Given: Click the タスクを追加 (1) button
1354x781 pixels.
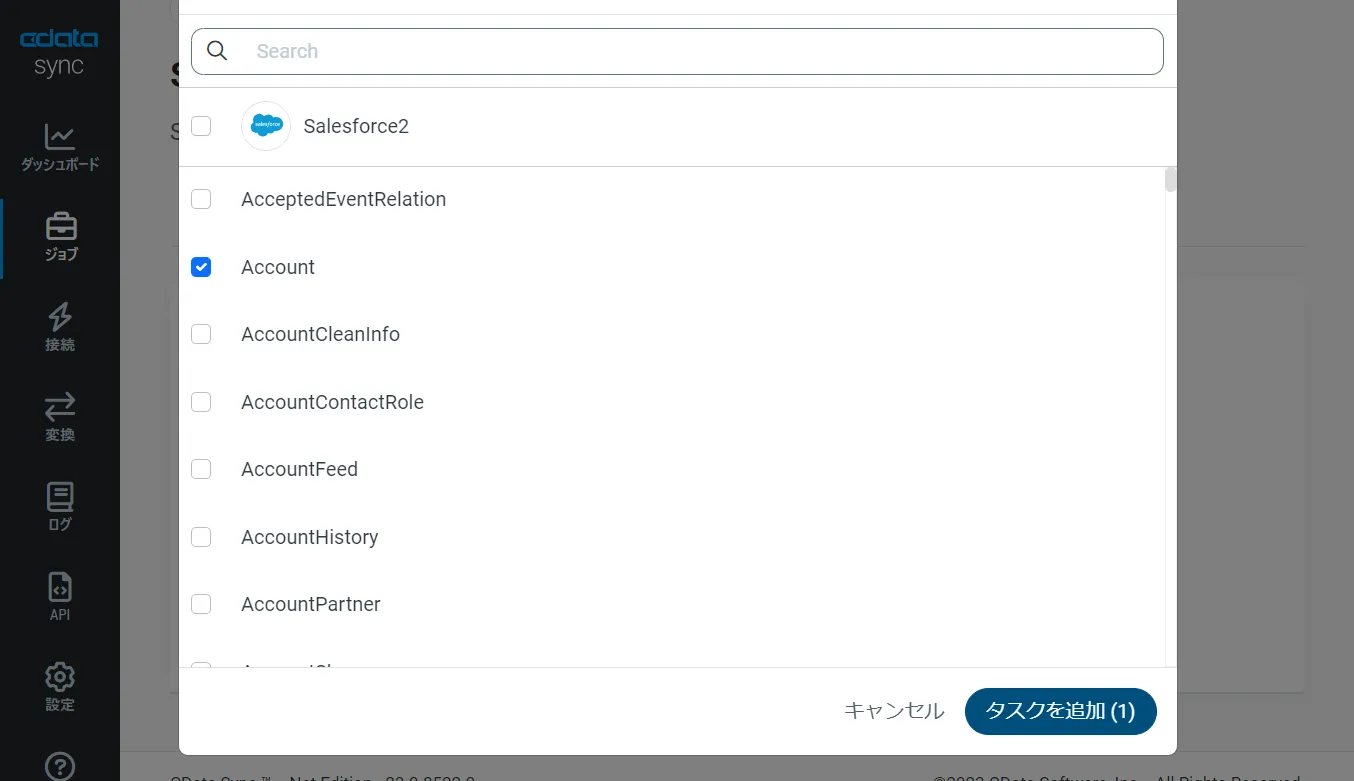Looking at the screenshot, I should click(1060, 711).
